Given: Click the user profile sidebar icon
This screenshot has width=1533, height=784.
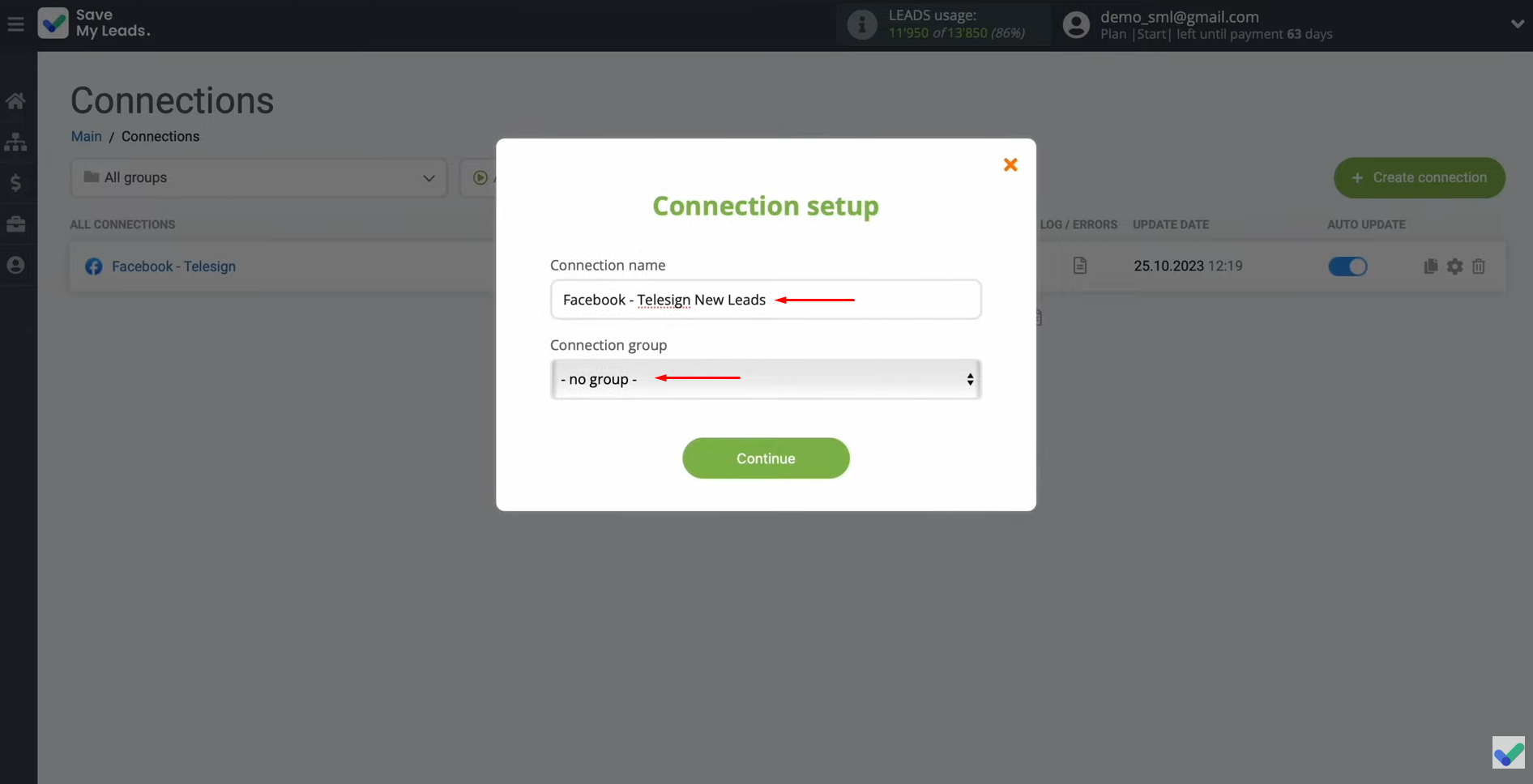Looking at the screenshot, I should 15,266.
